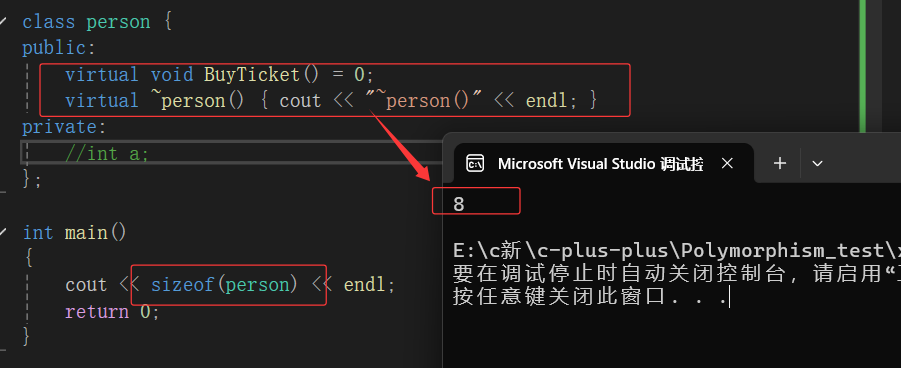Click the class person declaration line

click(x=97, y=22)
